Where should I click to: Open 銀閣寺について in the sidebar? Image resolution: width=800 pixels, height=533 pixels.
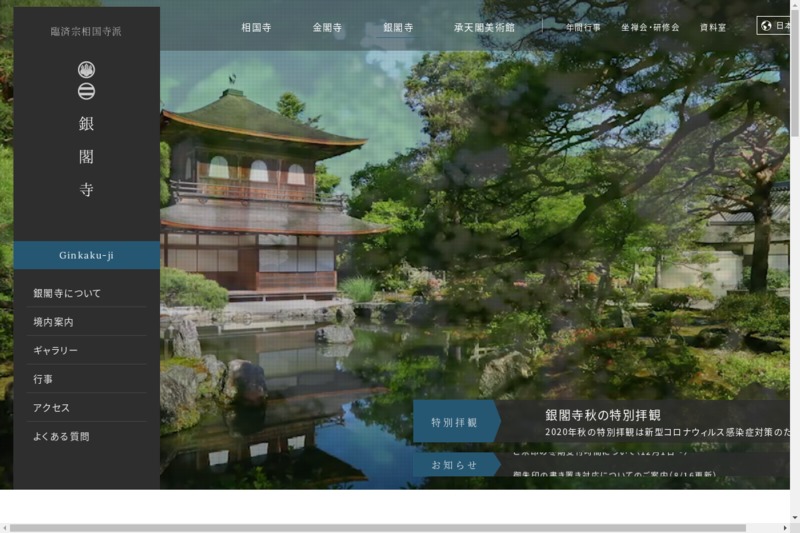click(67, 293)
